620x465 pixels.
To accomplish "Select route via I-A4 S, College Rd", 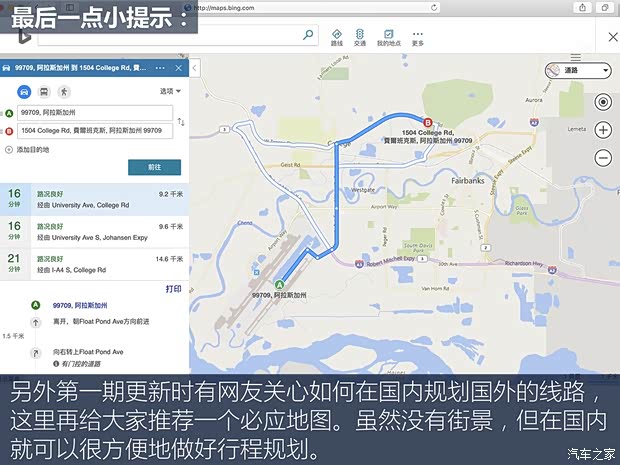I will [x=95, y=264].
